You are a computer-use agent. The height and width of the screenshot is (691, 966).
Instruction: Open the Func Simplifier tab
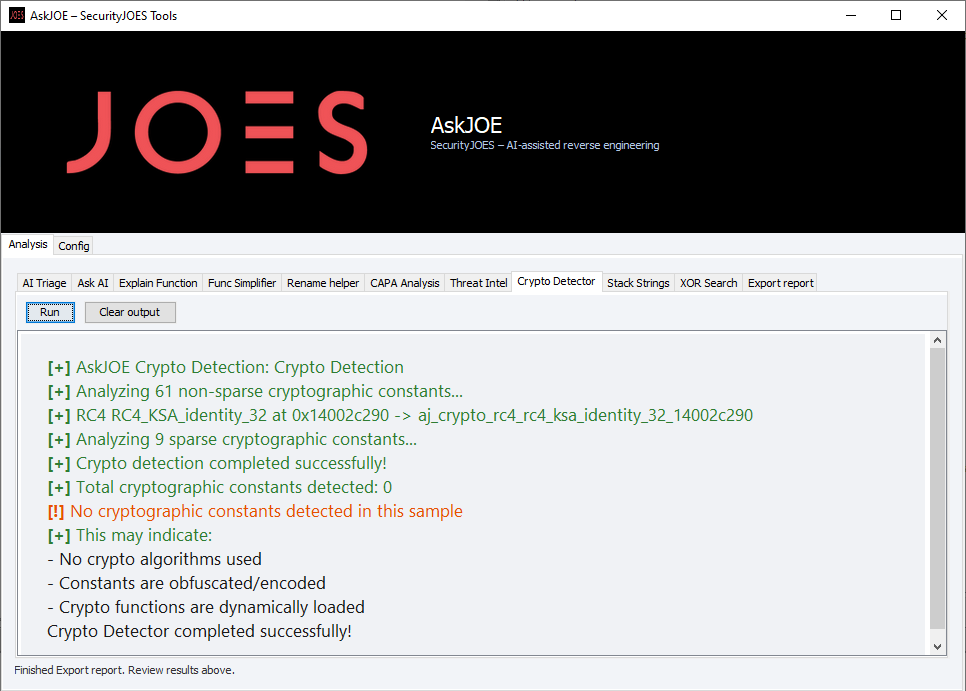coord(242,283)
